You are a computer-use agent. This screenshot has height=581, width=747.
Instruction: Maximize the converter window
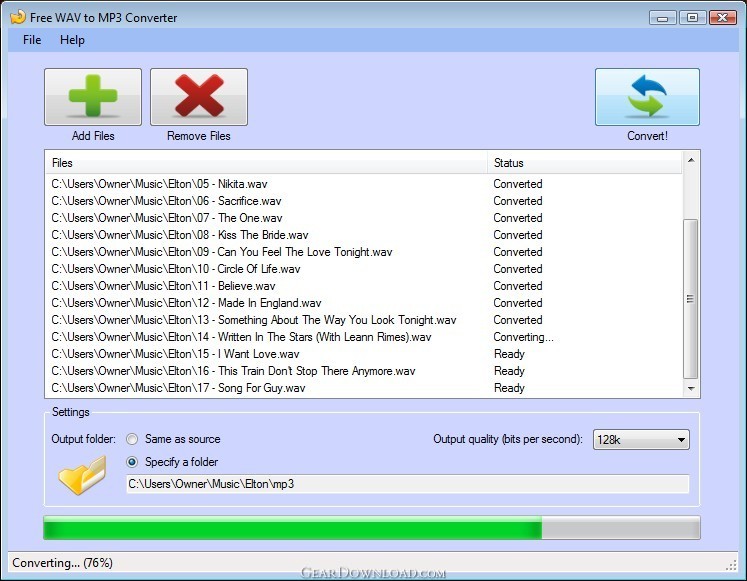click(x=692, y=18)
